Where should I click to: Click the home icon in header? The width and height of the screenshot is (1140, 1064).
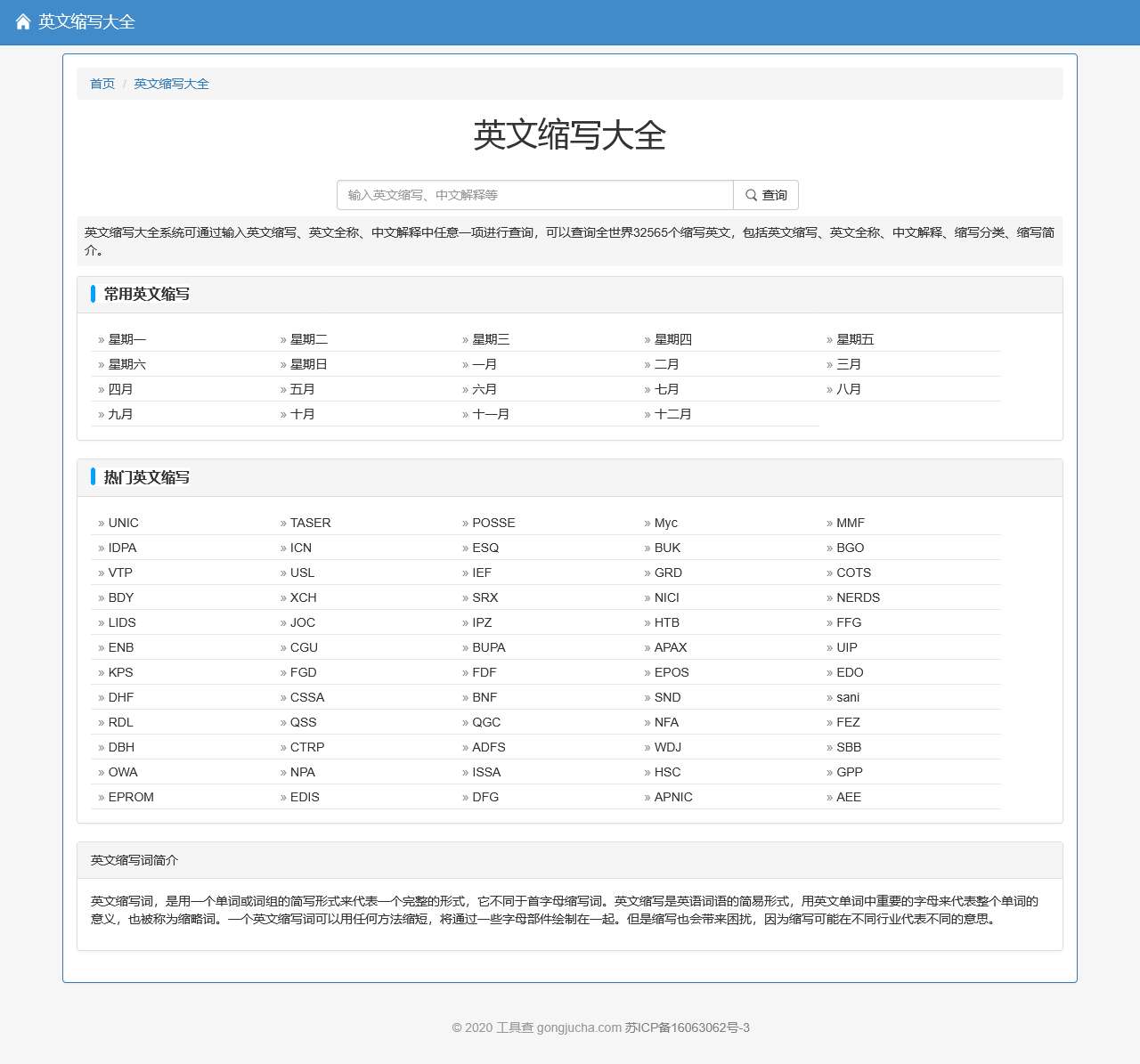[23, 22]
